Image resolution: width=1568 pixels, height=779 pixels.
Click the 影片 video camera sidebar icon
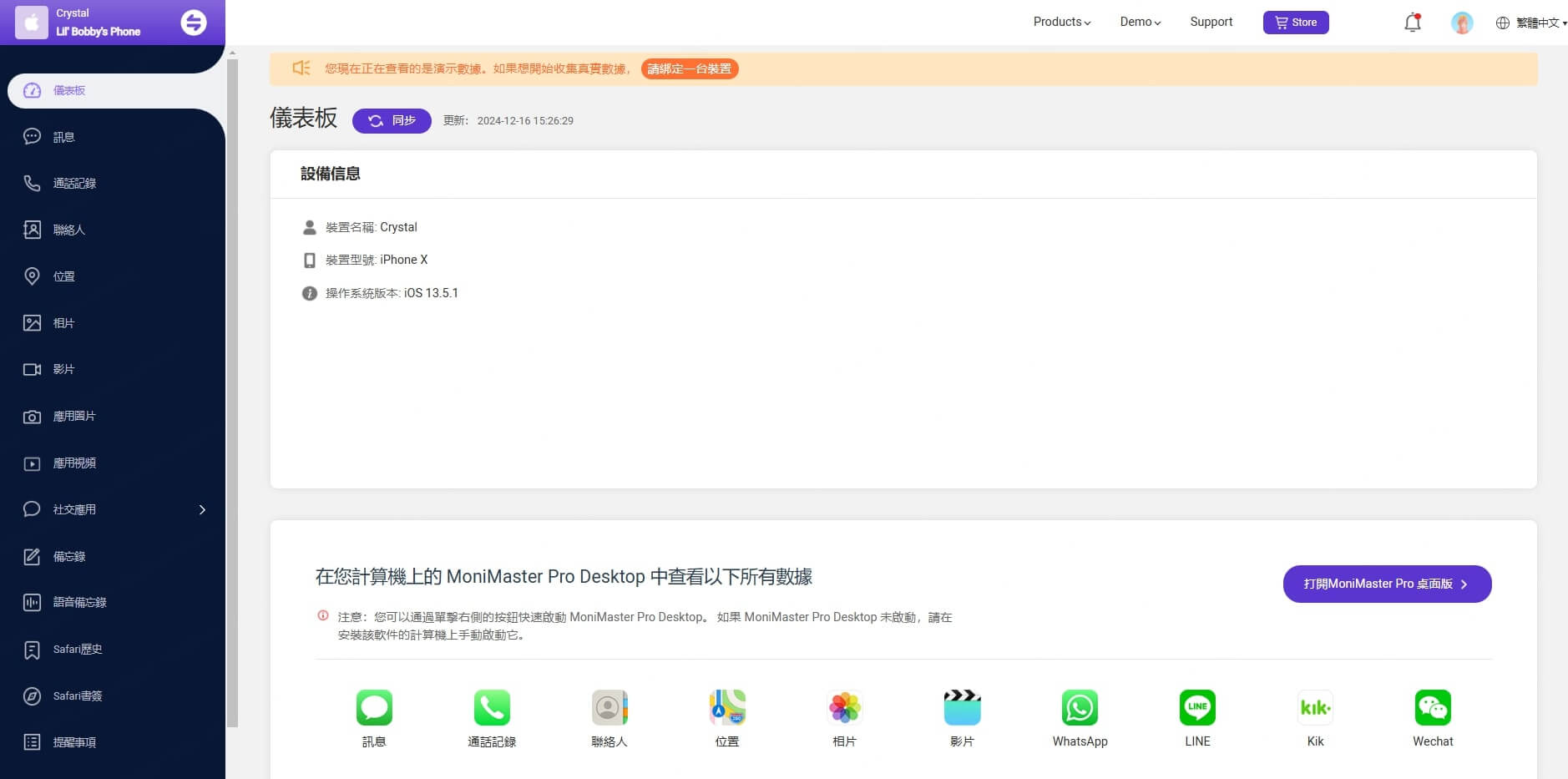[x=32, y=369]
